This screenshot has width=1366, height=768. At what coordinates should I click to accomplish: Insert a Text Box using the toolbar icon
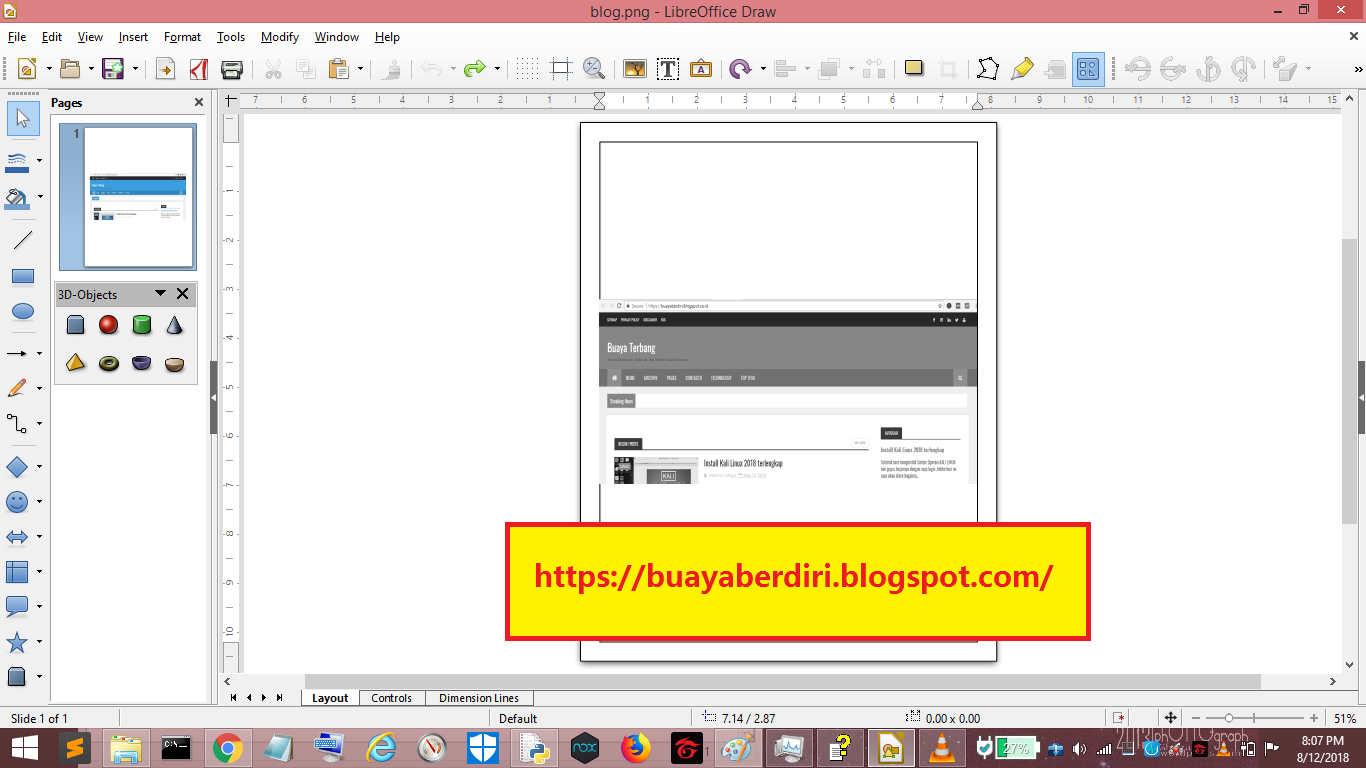668,69
